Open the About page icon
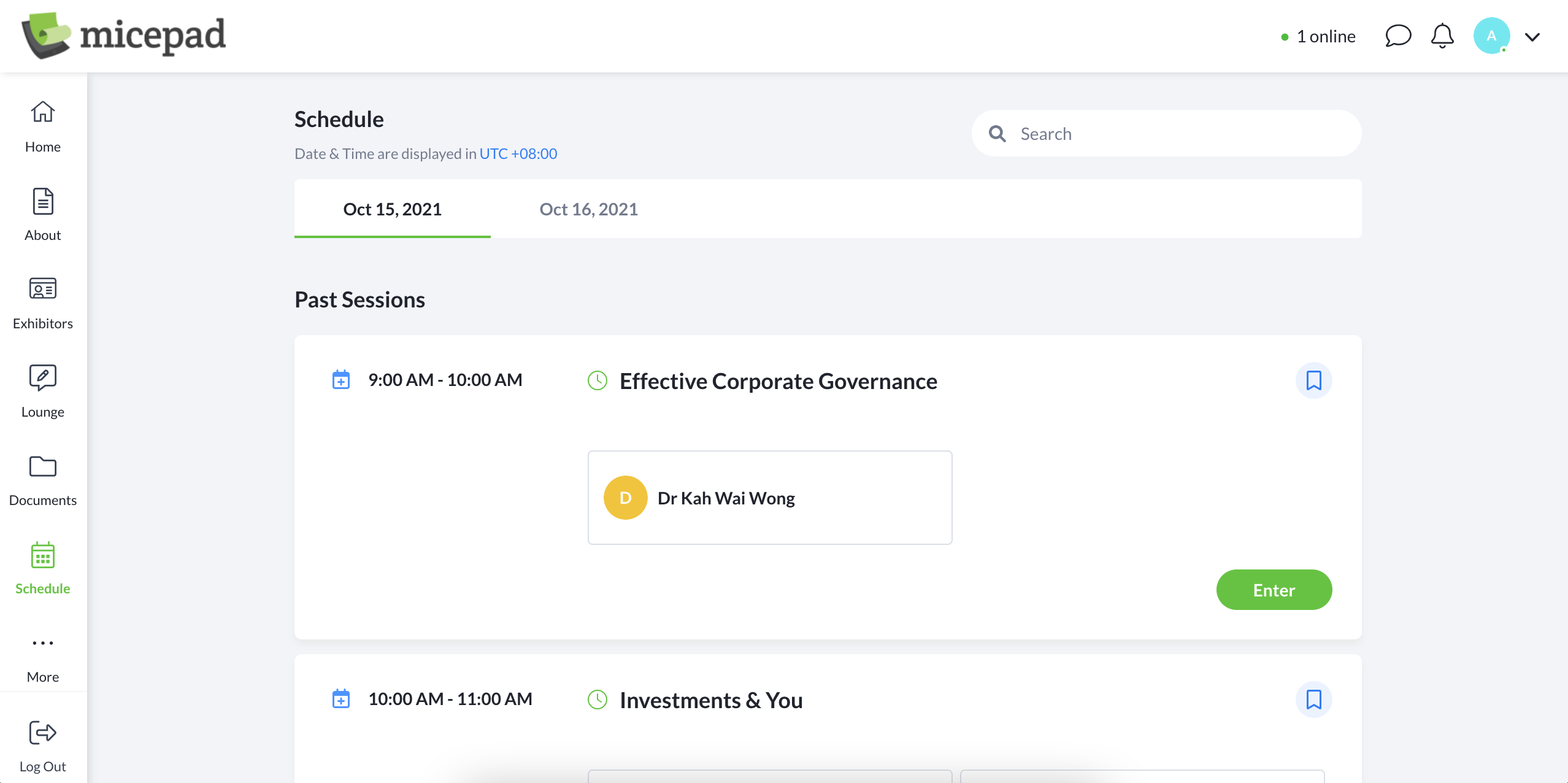This screenshot has height=783, width=1568. pos(42,202)
